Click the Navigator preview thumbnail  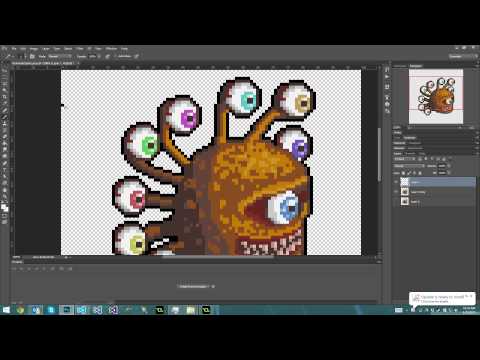point(436,96)
